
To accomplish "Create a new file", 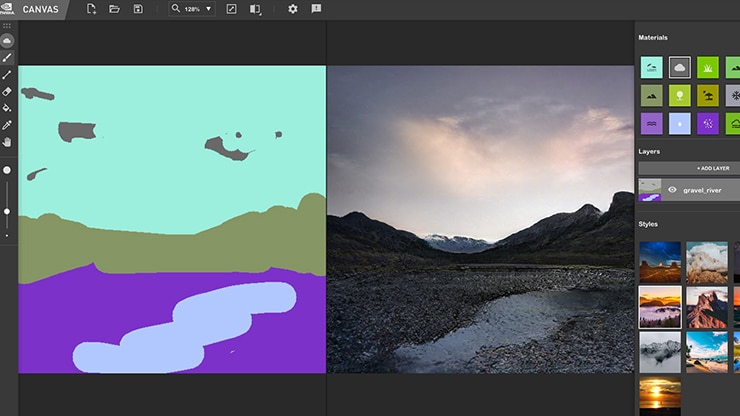I will pyautogui.click(x=92, y=9).
